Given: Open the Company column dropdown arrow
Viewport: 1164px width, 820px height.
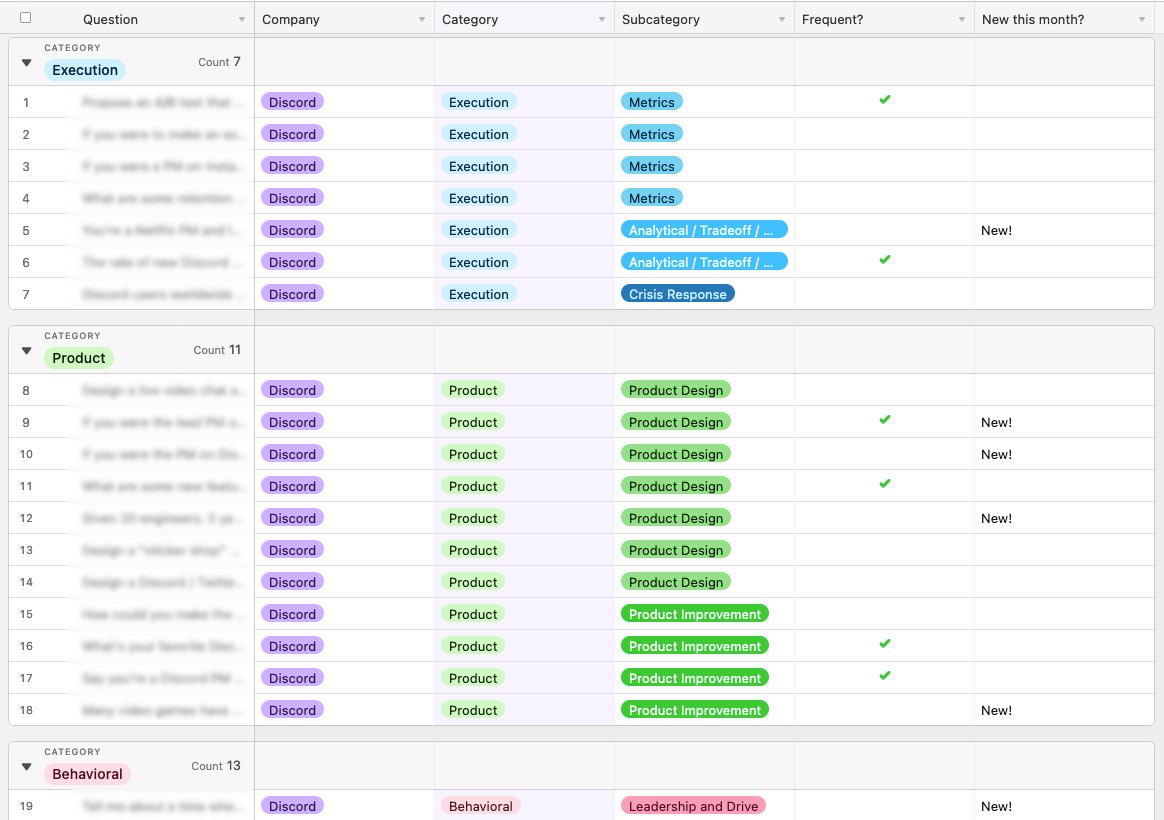Looking at the screenshot, I should click(x=422, y=20).
